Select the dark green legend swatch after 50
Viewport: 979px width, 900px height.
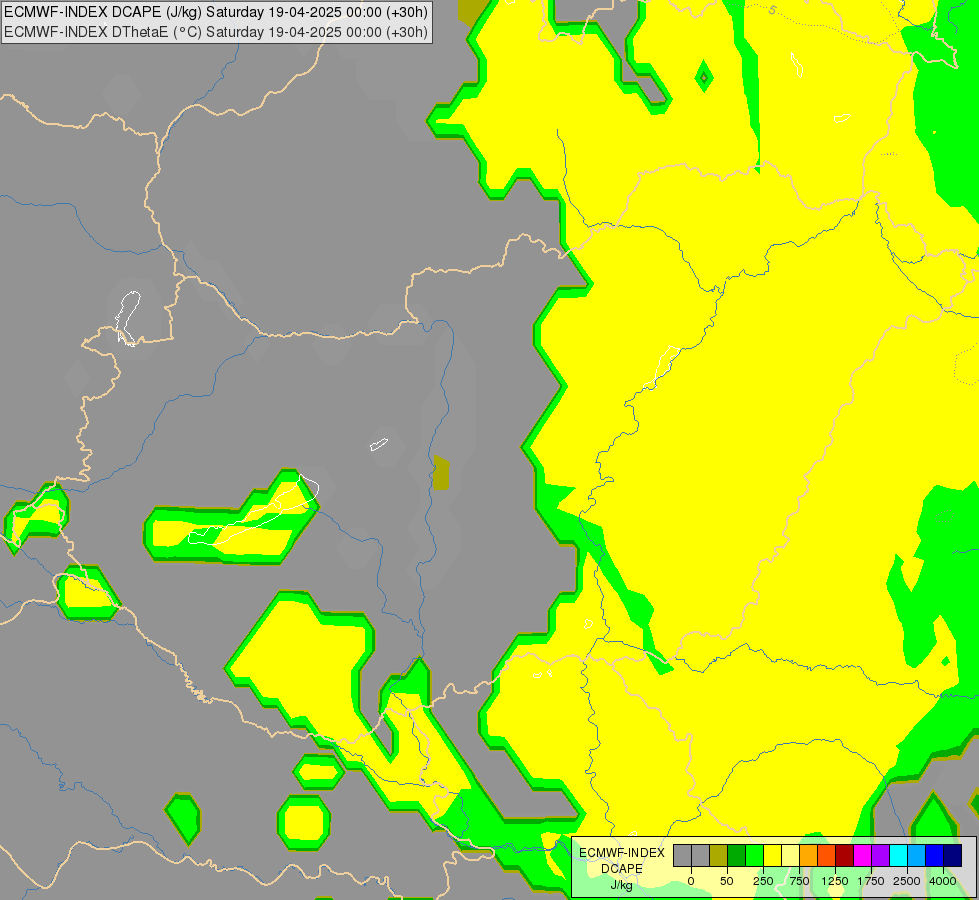pyautogui.click(x=736, y=856)
